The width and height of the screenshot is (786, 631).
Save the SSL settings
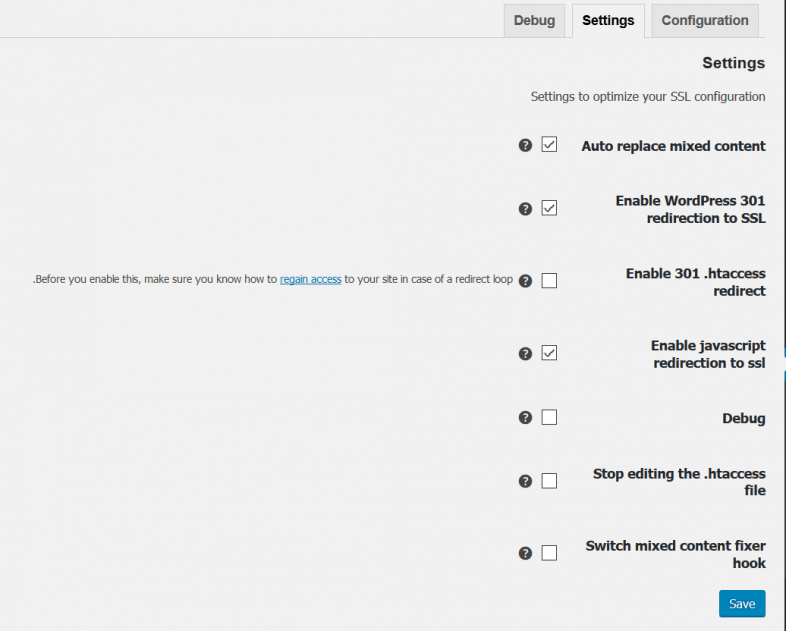742,603
